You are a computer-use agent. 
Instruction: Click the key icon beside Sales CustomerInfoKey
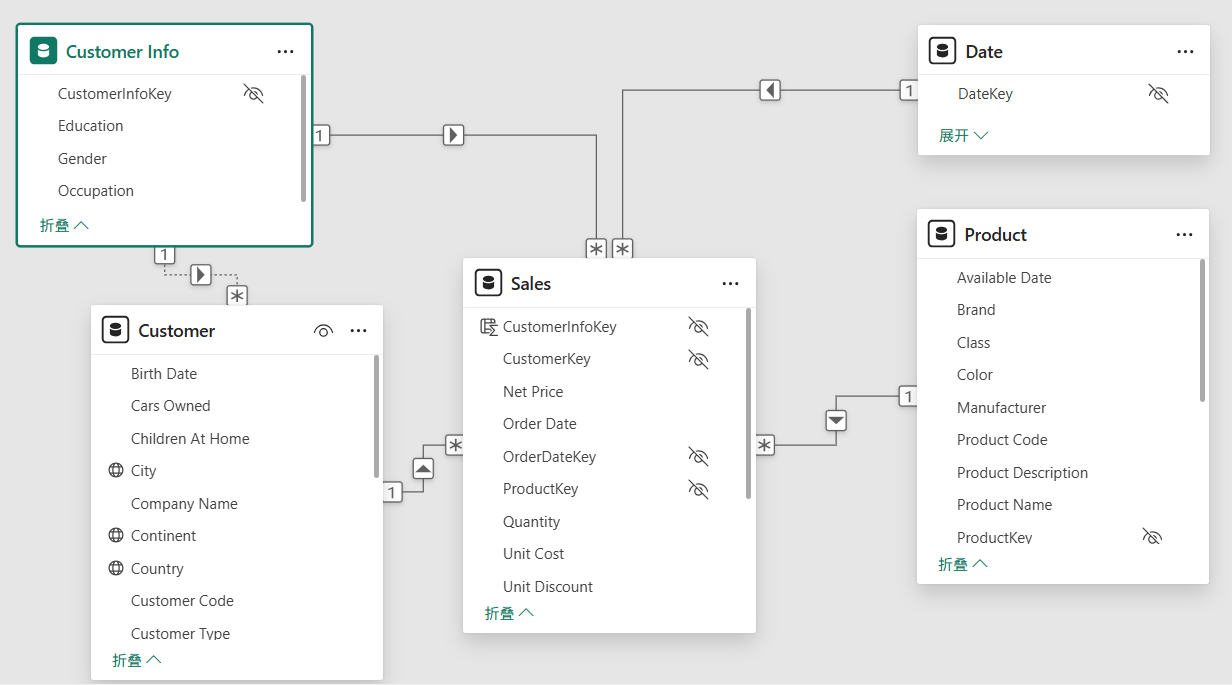pos(488,326)
